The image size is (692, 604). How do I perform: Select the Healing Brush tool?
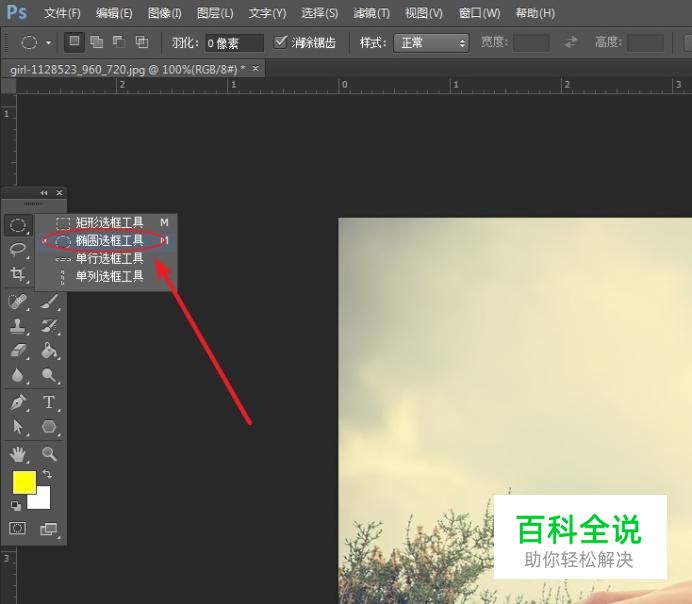[18, 302]
